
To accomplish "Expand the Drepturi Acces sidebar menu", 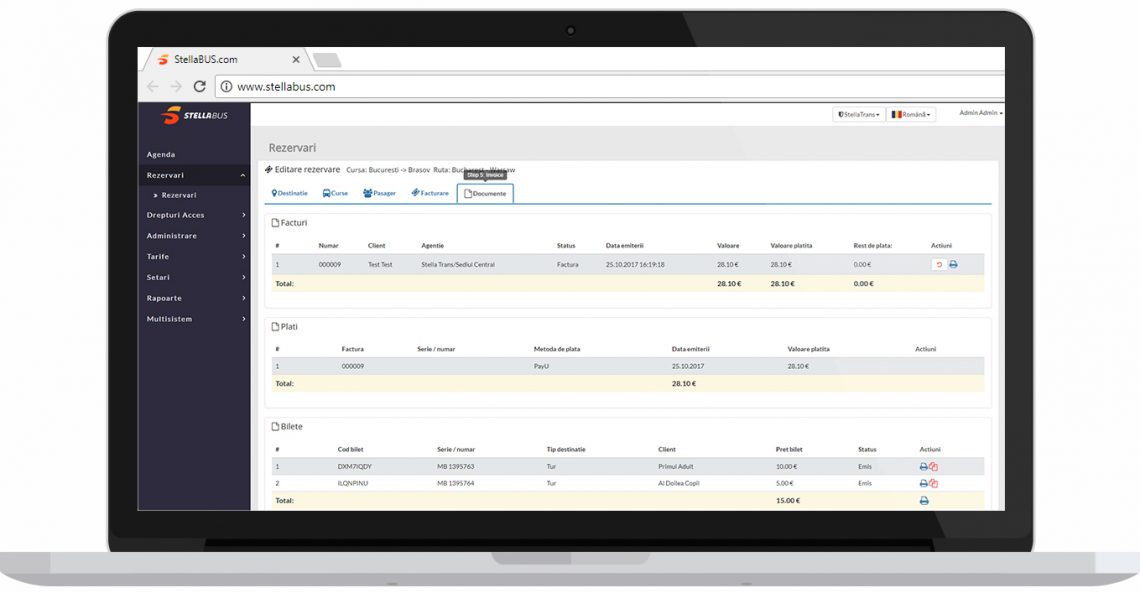I will (x=193, y=215).
